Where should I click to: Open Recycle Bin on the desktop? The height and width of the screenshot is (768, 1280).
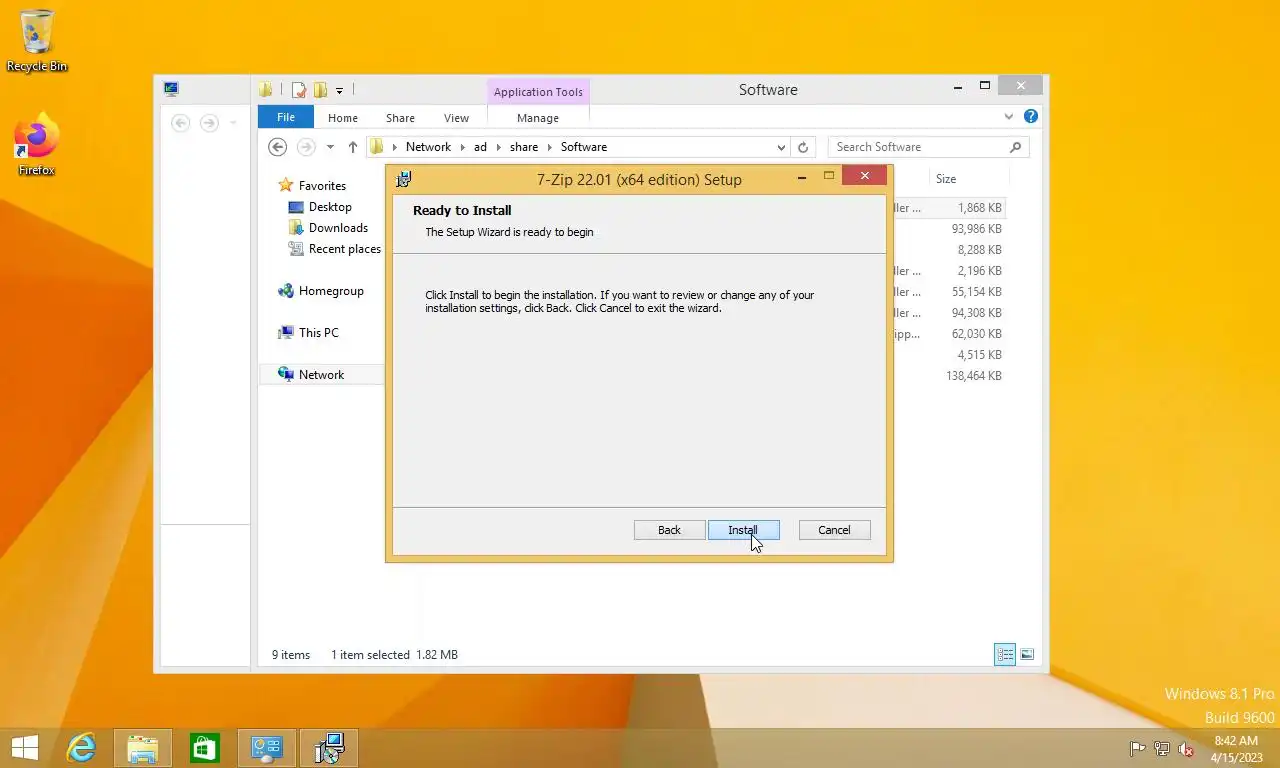tap(37, 40)
